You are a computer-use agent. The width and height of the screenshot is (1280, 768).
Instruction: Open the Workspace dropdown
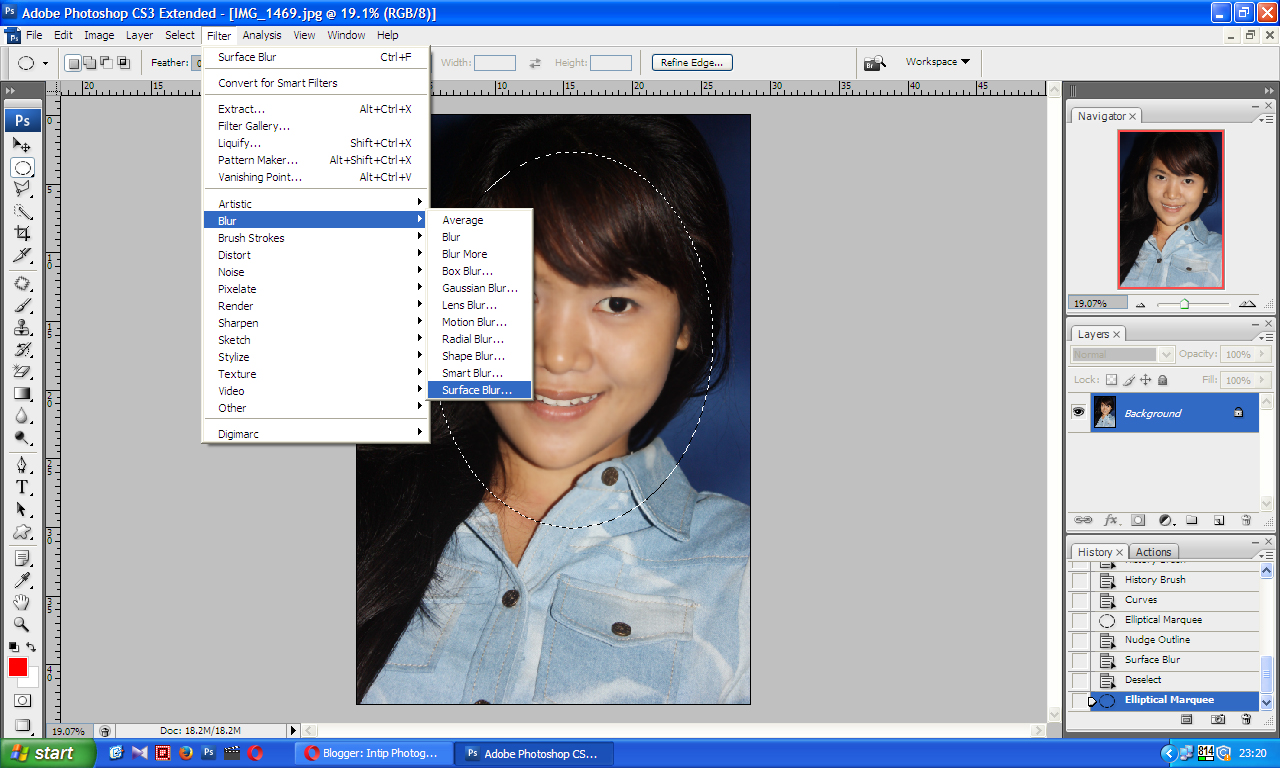point(937,62)
